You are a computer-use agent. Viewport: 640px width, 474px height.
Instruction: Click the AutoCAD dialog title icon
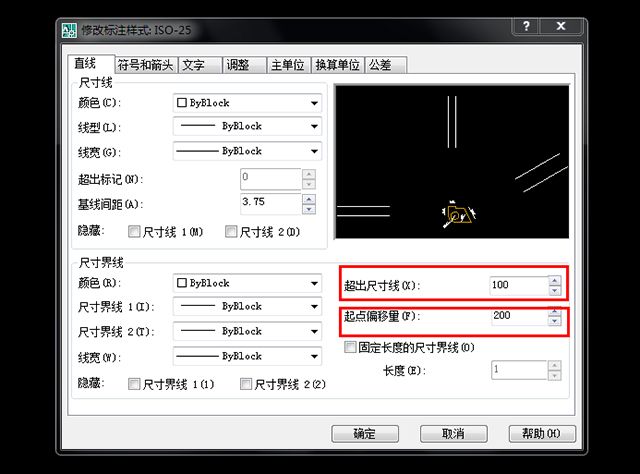(69, 30)
